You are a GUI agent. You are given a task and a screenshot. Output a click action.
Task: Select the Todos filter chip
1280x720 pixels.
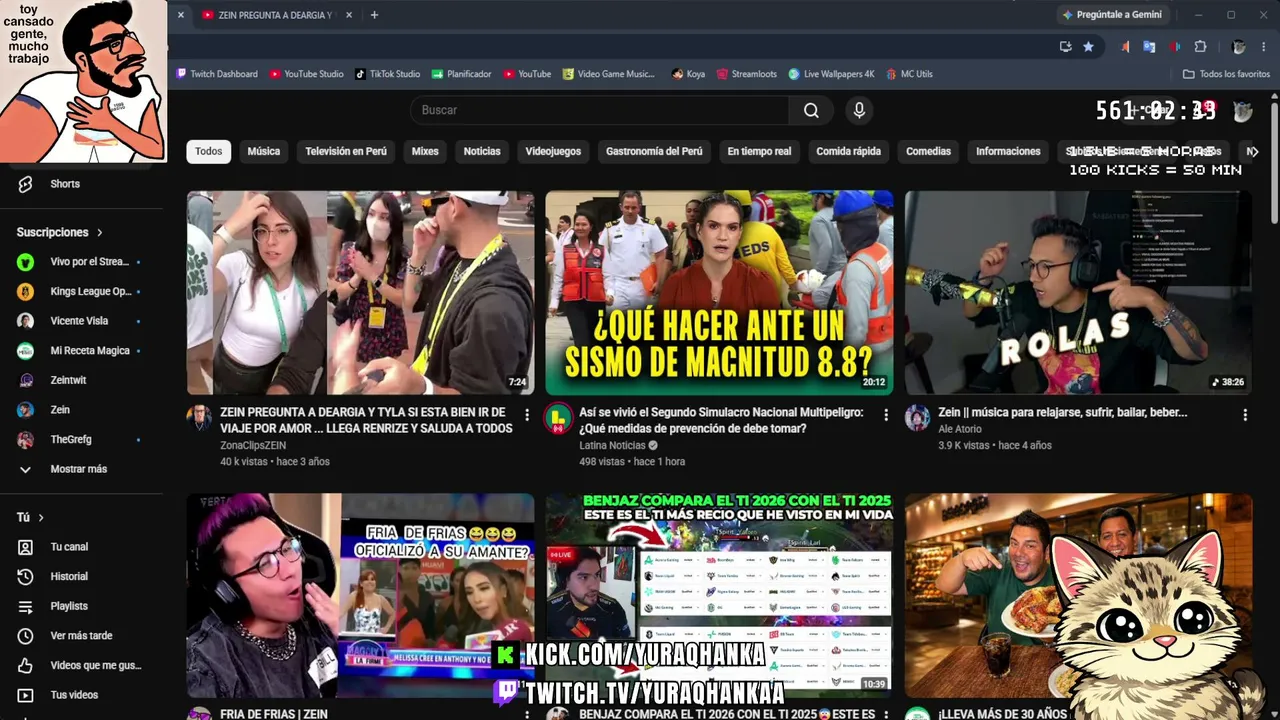pyautogui.click(x=209, y=151)
